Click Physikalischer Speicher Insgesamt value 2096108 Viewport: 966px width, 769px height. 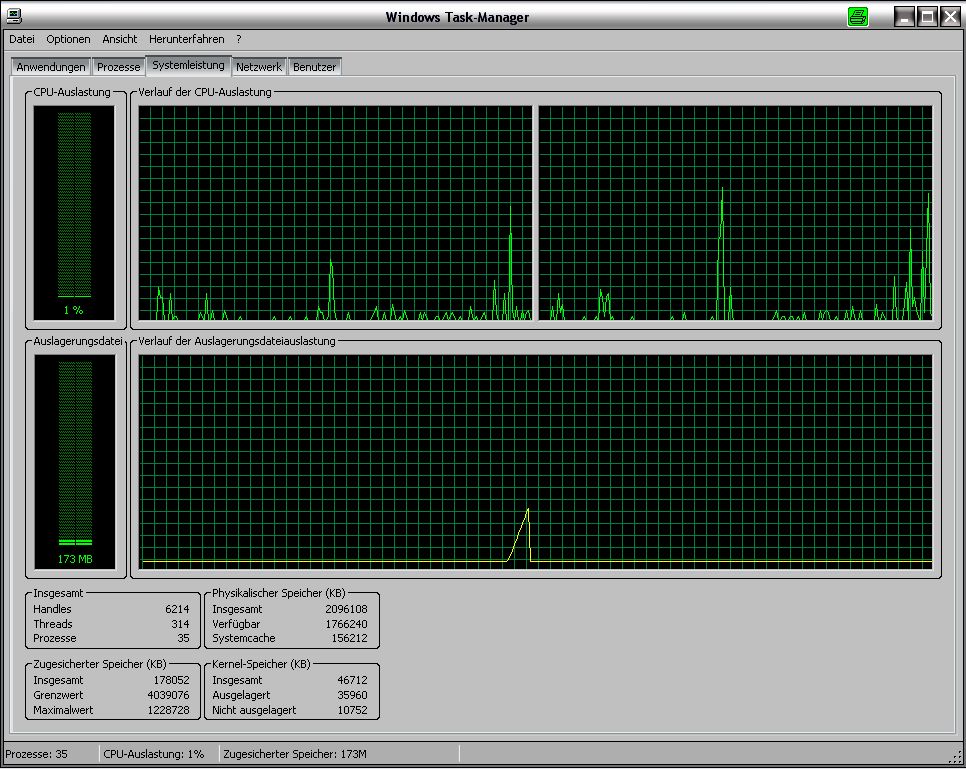pos(346,609)
